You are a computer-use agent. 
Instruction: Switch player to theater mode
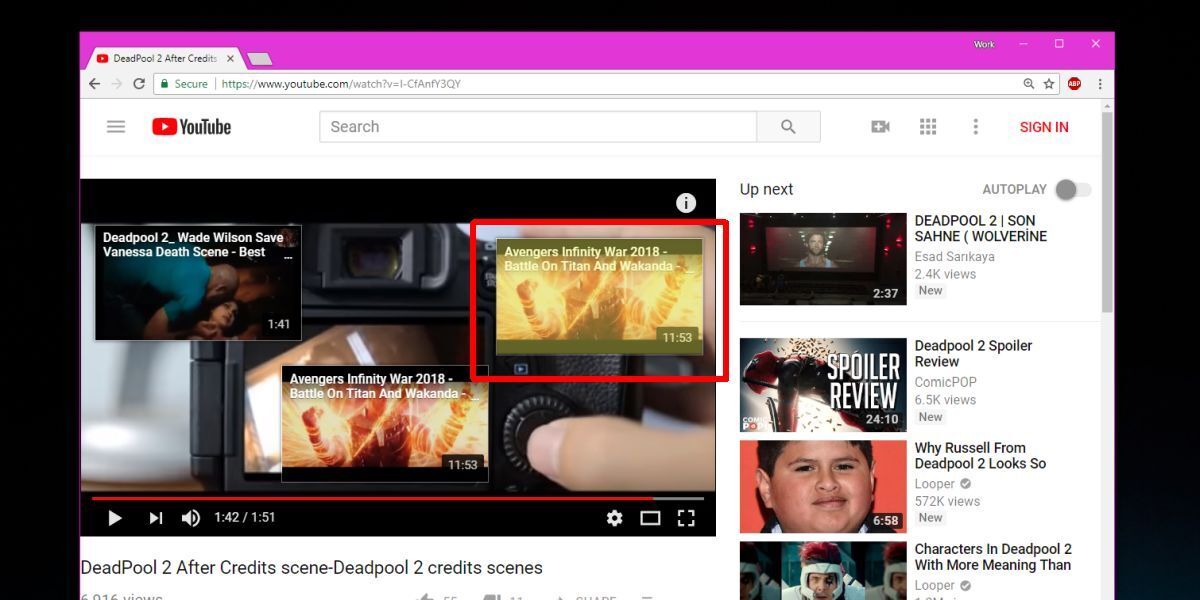(650, 518)
